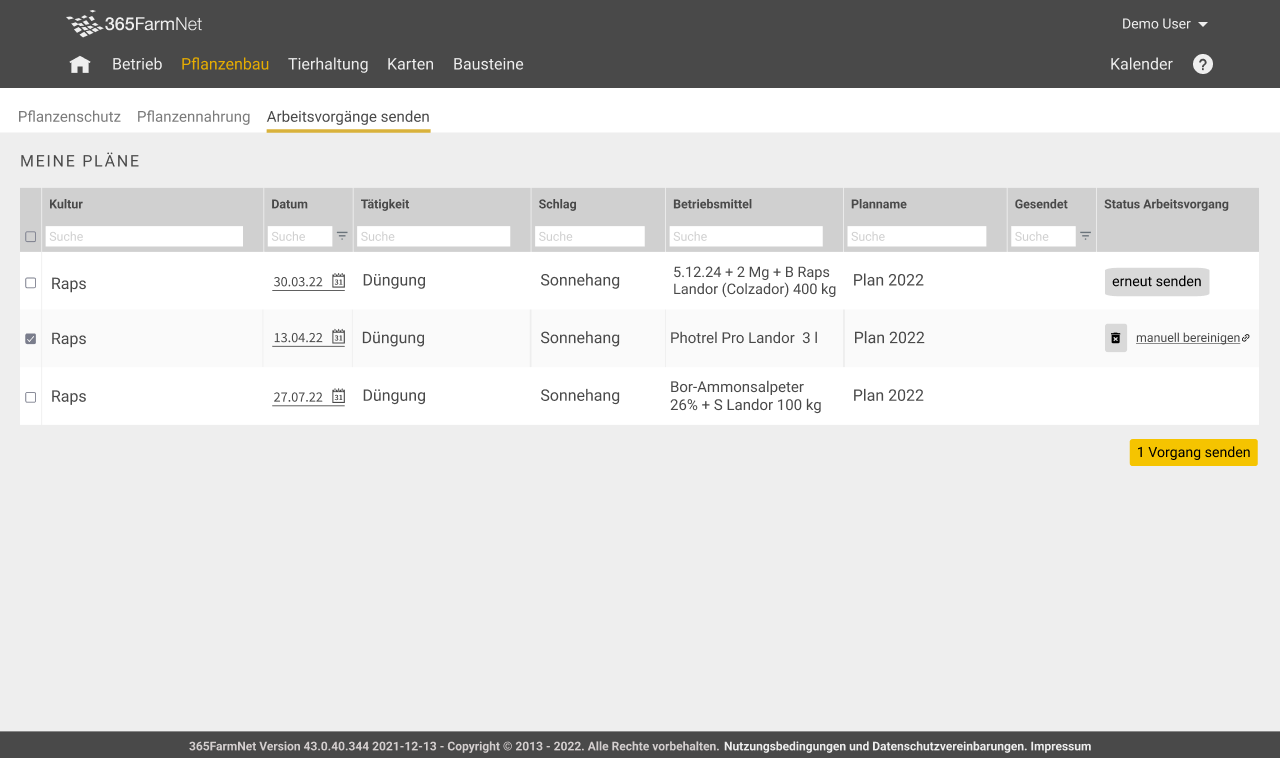Screen dimensions: 1280x758
Task: Open calendar picker for date 27.07.22
Action: pos(338,396)
